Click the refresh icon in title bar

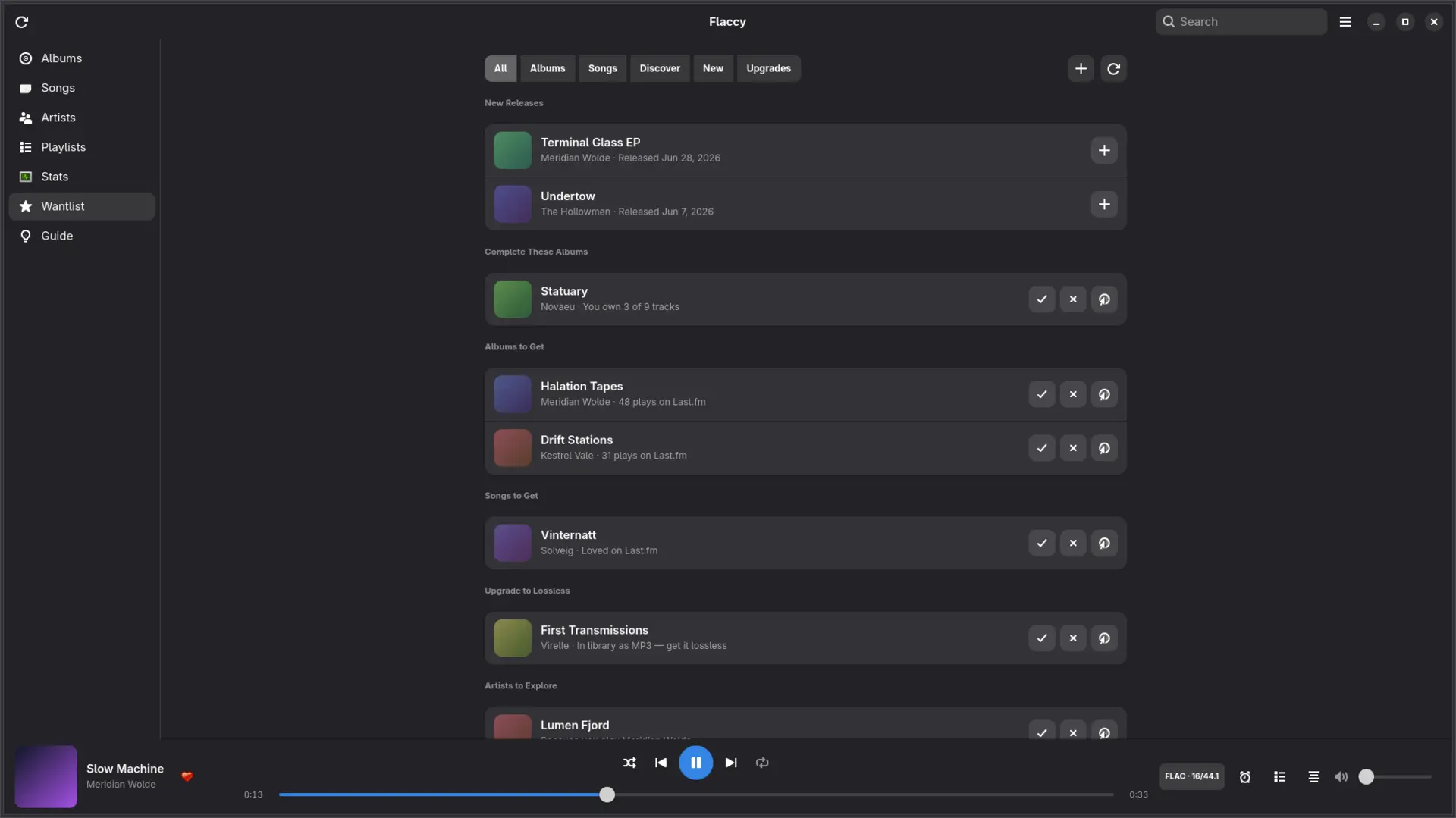point(22,22)
